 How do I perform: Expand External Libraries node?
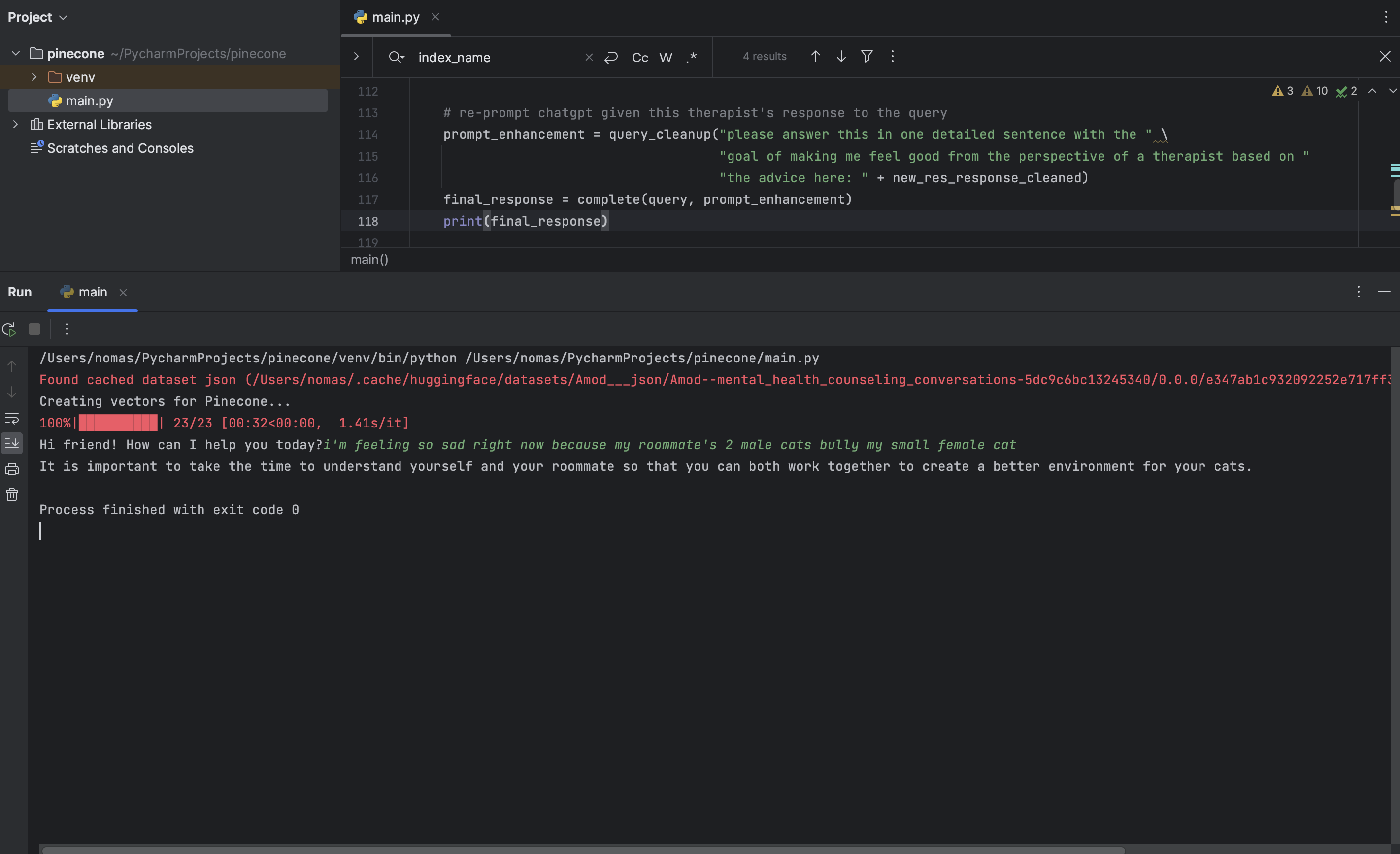(x=16, y=124)
